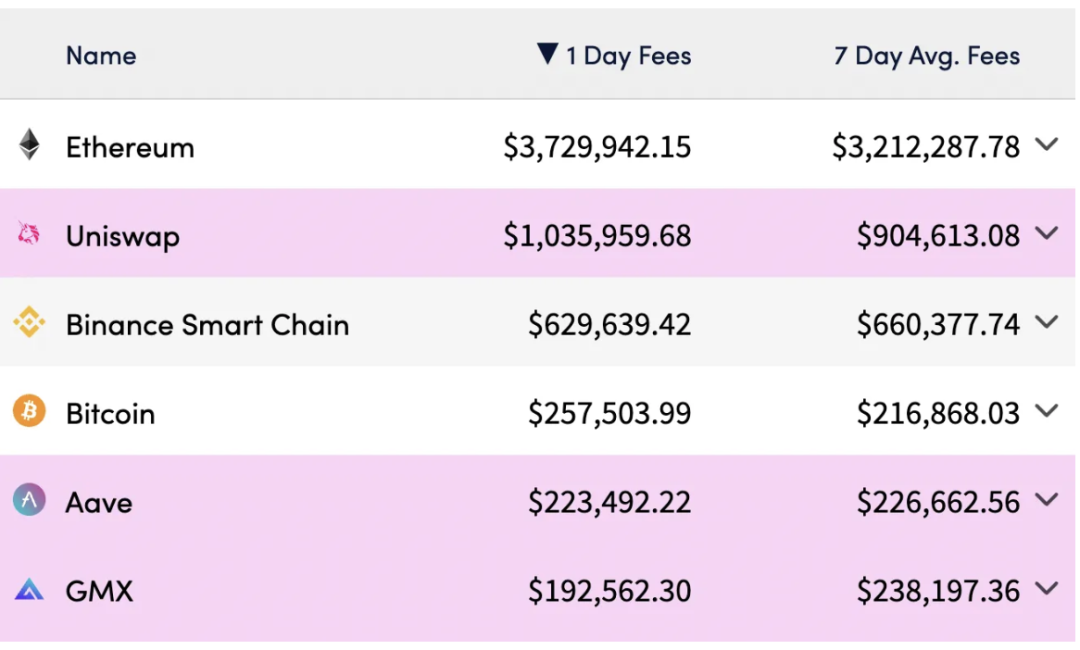Expand the Aave row chevron

1046,500
